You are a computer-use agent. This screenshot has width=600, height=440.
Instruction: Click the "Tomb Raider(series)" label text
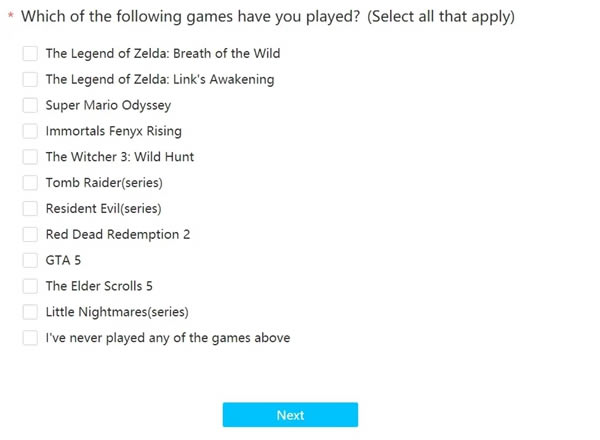pos(104,183)
